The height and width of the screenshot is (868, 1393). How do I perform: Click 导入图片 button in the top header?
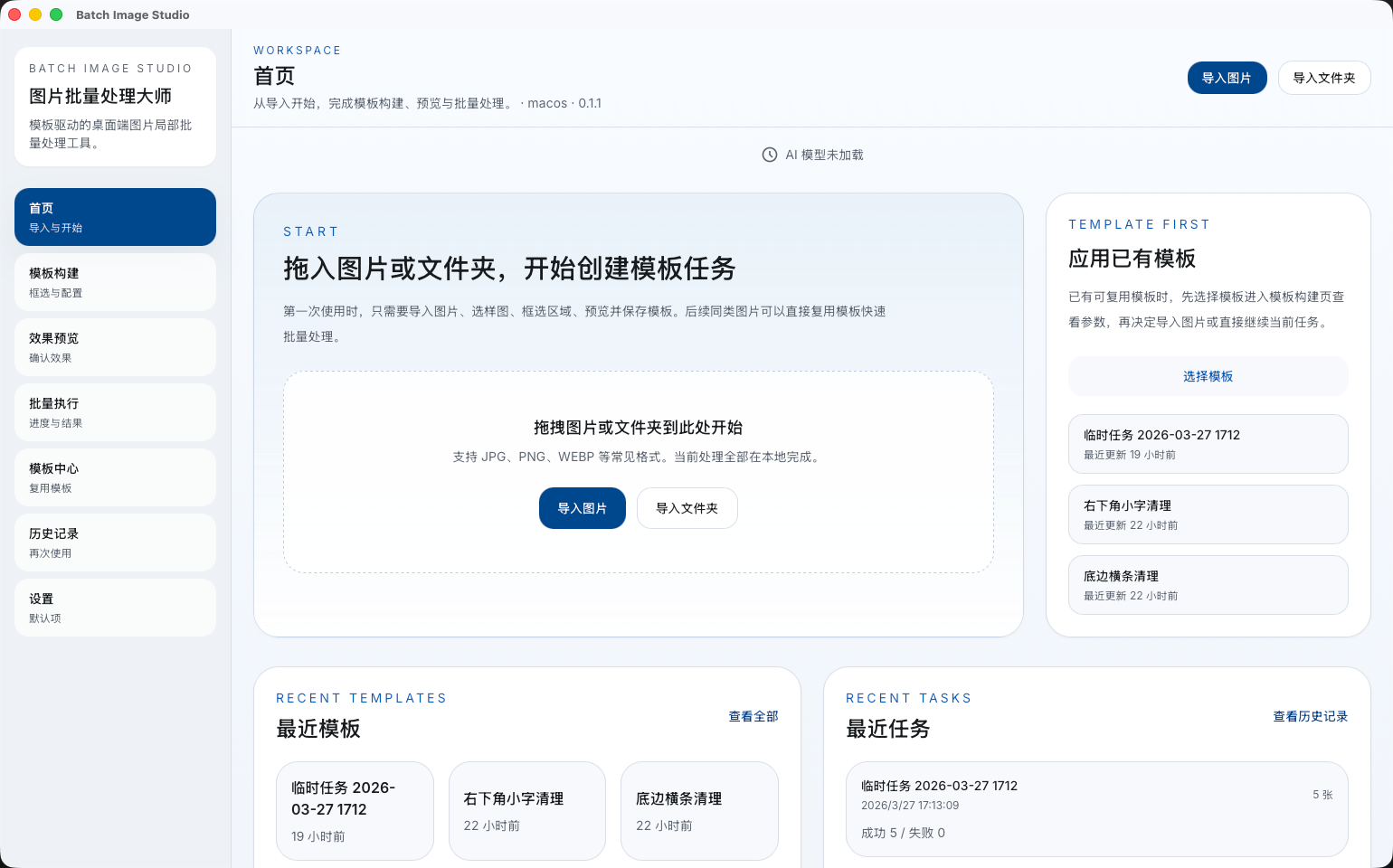pyautogui.click(x=1227, y=78)
